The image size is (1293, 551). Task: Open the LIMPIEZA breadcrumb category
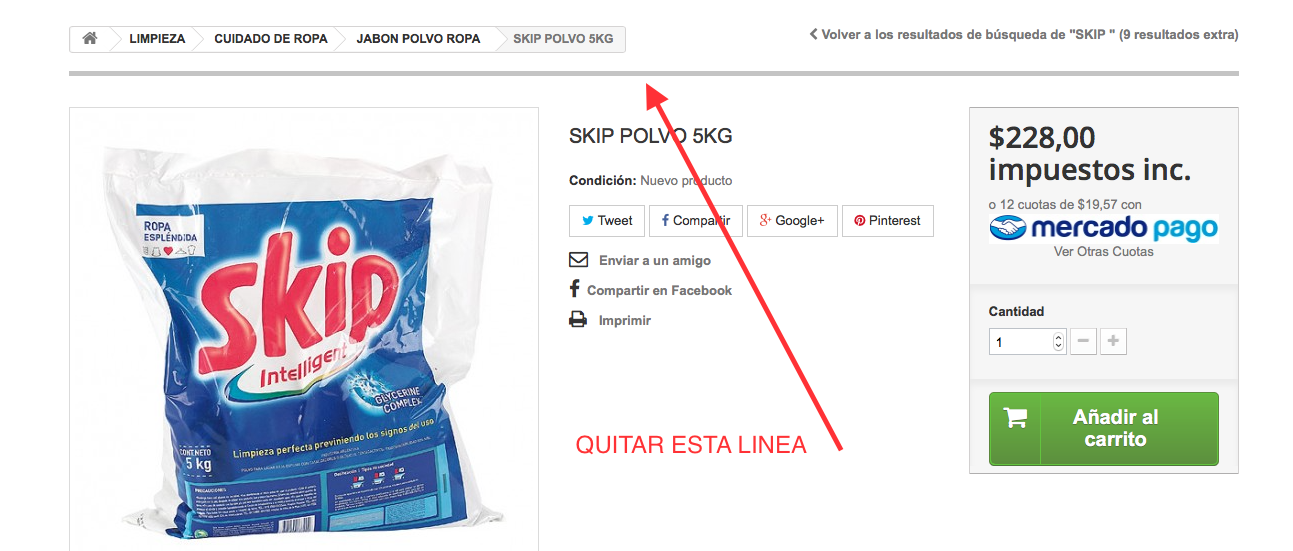157,39
